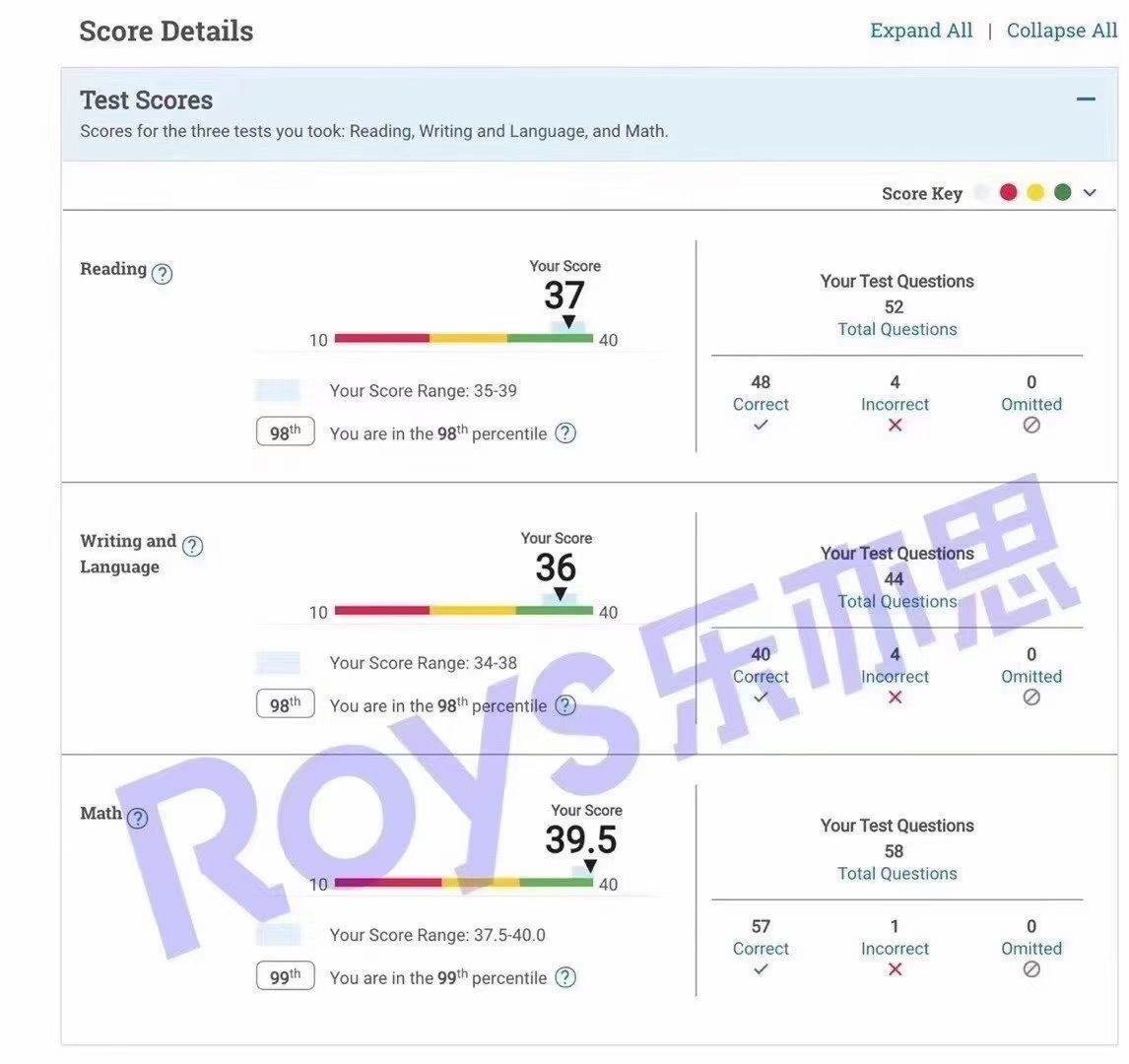The height and width of the screenshot is (1064, 1129).
Task: Open Math 99th percentile help icon
Action: tap(565, 977)
